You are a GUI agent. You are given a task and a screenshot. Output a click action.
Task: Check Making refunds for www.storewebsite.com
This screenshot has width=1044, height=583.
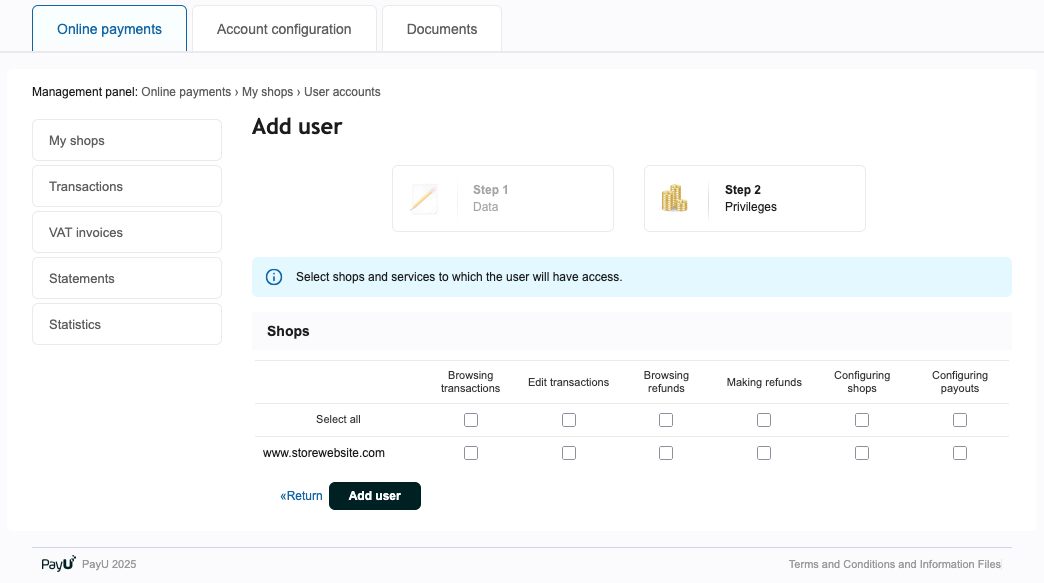pos(764,453)
